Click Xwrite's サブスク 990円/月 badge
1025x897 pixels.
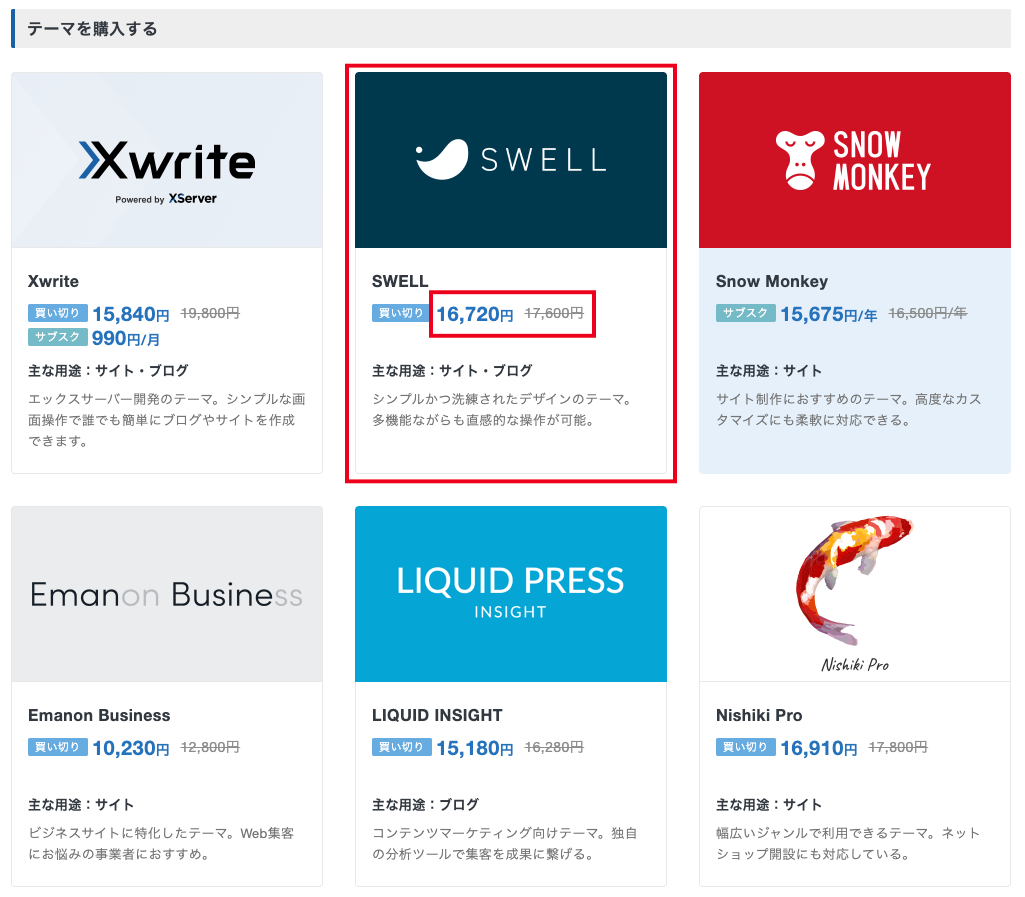pos(58,338)
